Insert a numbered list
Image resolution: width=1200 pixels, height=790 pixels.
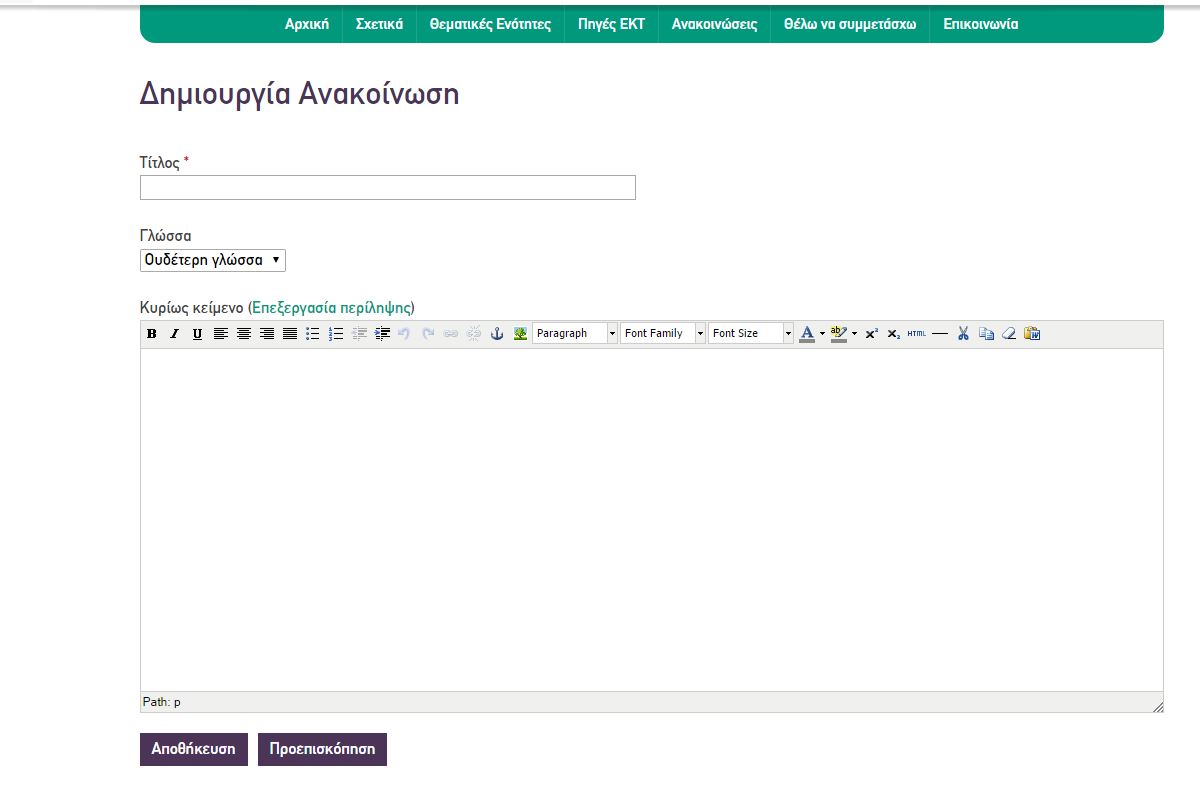click(x=336, y=334)
